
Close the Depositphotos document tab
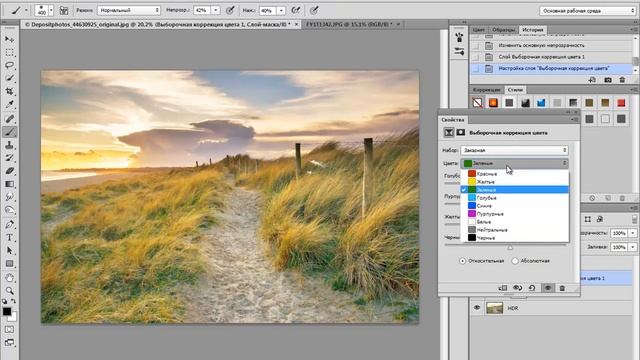pyautogui.click(x=296, y=24)
